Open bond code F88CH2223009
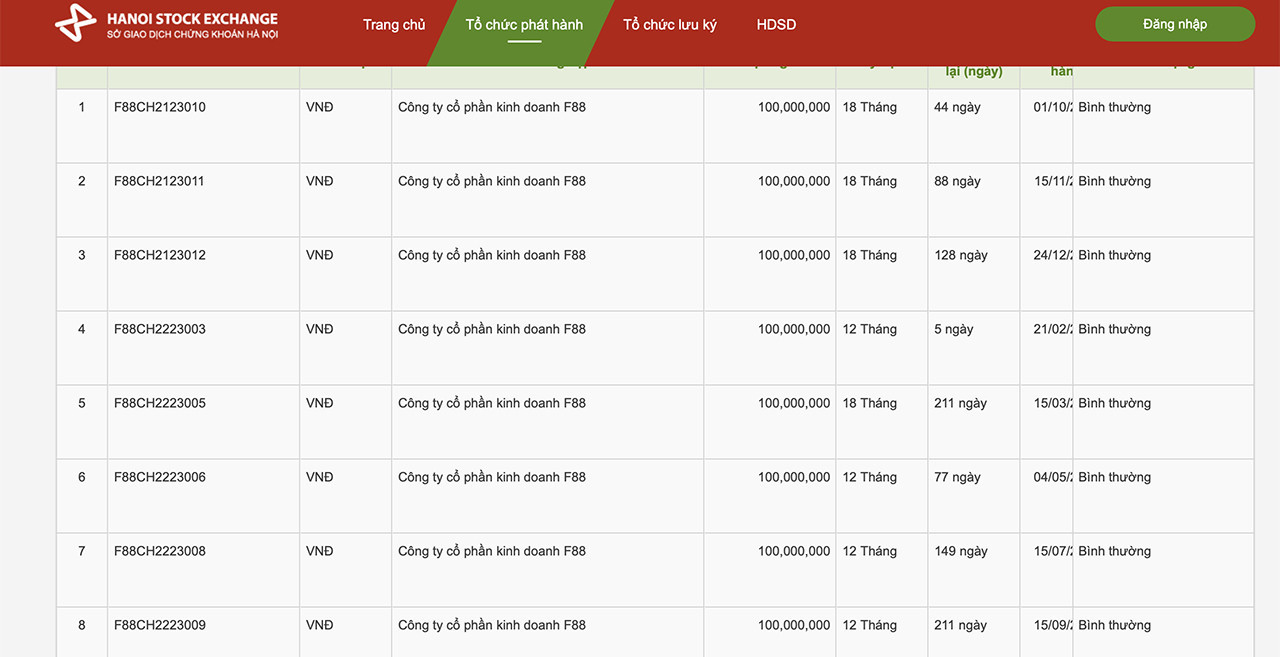Screen dimensions: 1280x657 (160, 626)
